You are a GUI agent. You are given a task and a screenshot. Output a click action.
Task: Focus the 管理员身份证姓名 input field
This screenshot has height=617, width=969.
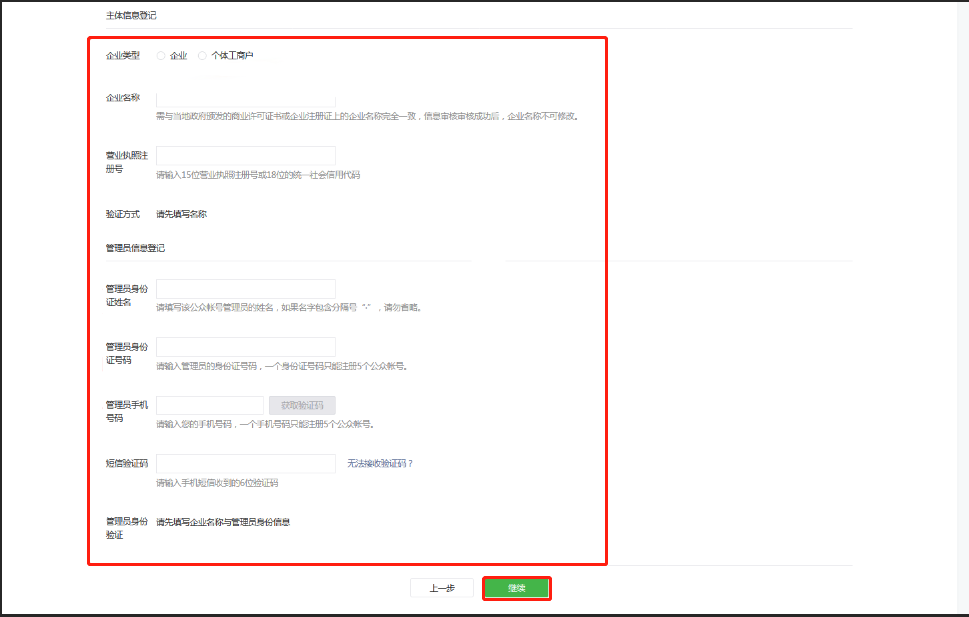pos(246,289)
